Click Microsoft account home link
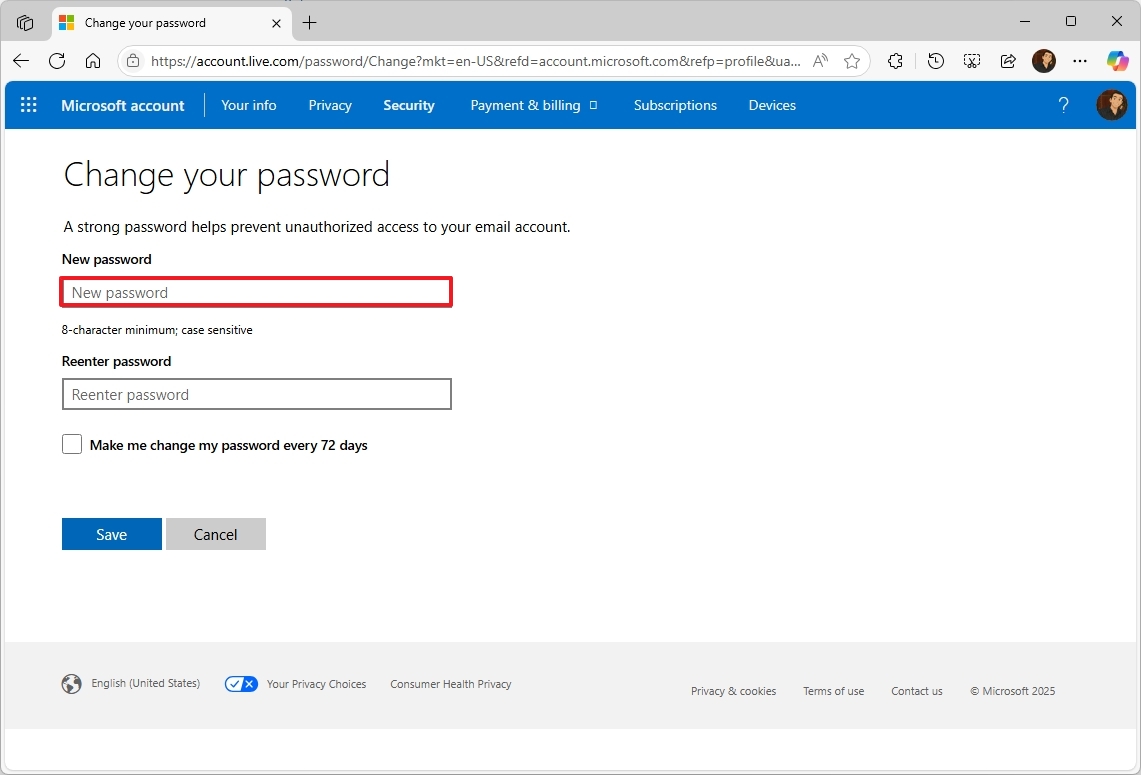Screen dimensions: 1141x775 tap(123, 106)
